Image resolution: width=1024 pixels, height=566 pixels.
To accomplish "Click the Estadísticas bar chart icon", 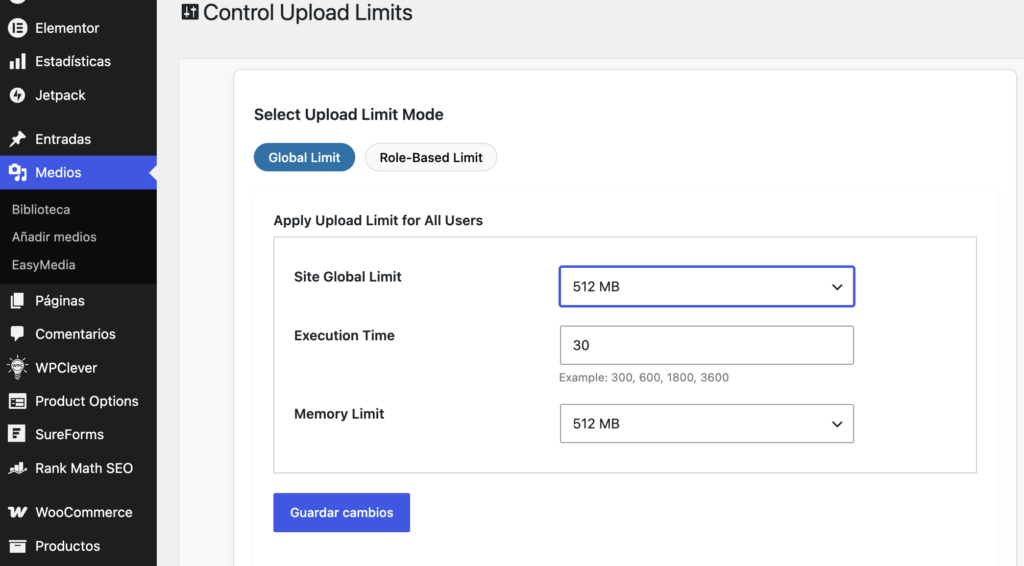I will [x=18, y=61].
